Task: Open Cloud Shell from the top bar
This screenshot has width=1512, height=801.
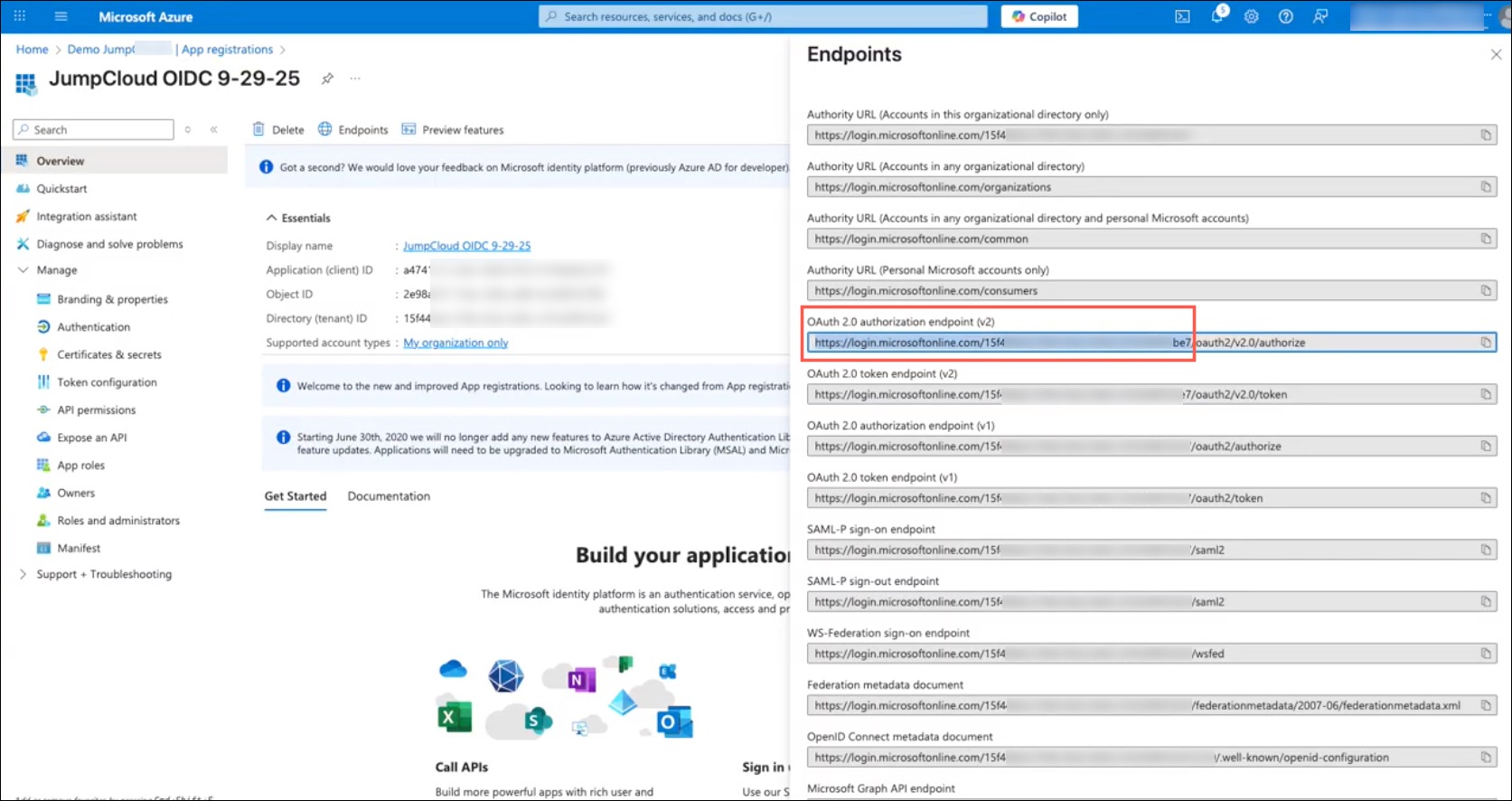Action: pyautogui.click(x=1182, y=16)
